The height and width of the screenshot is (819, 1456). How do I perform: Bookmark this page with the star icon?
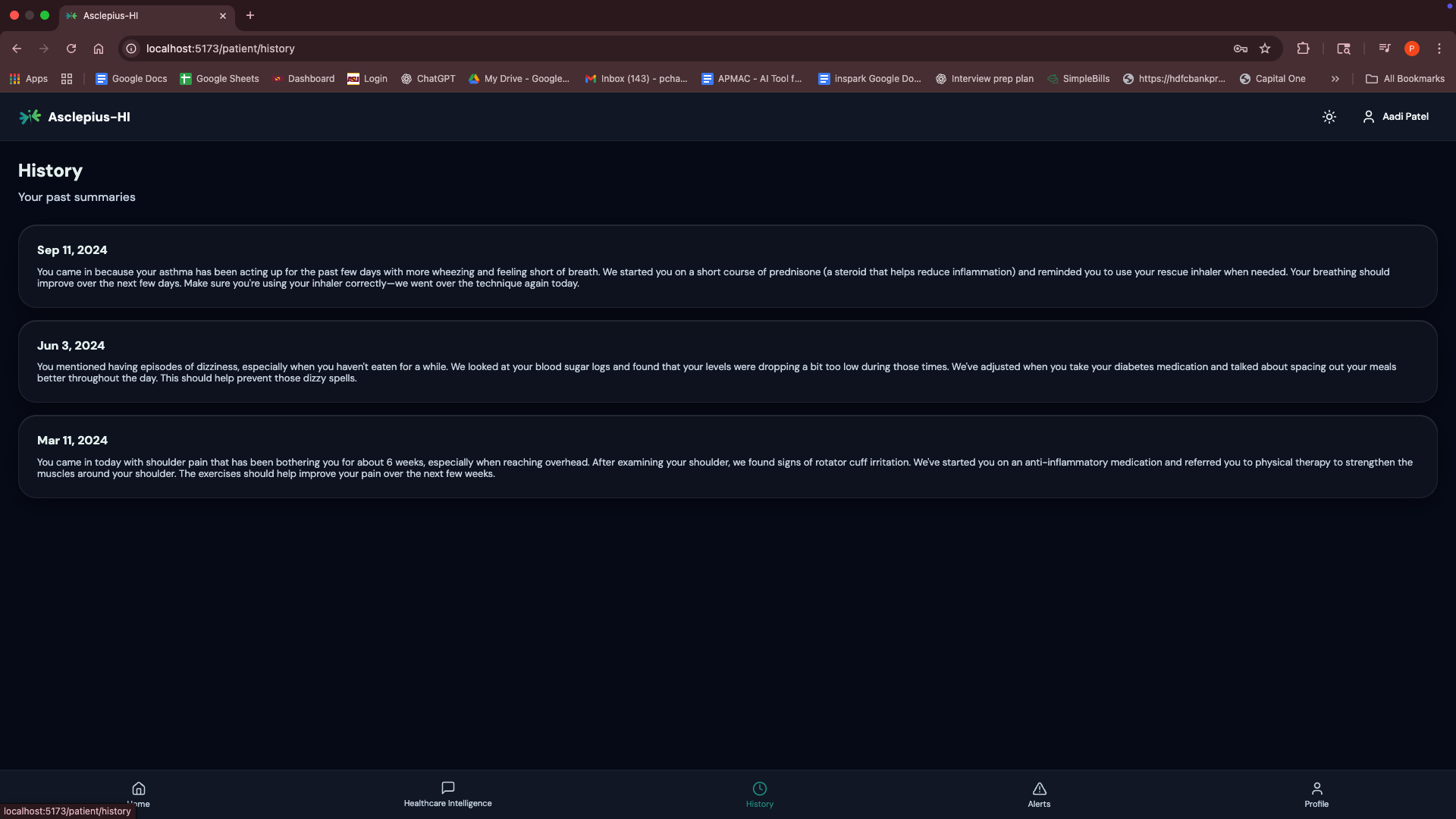point(1265,49)
